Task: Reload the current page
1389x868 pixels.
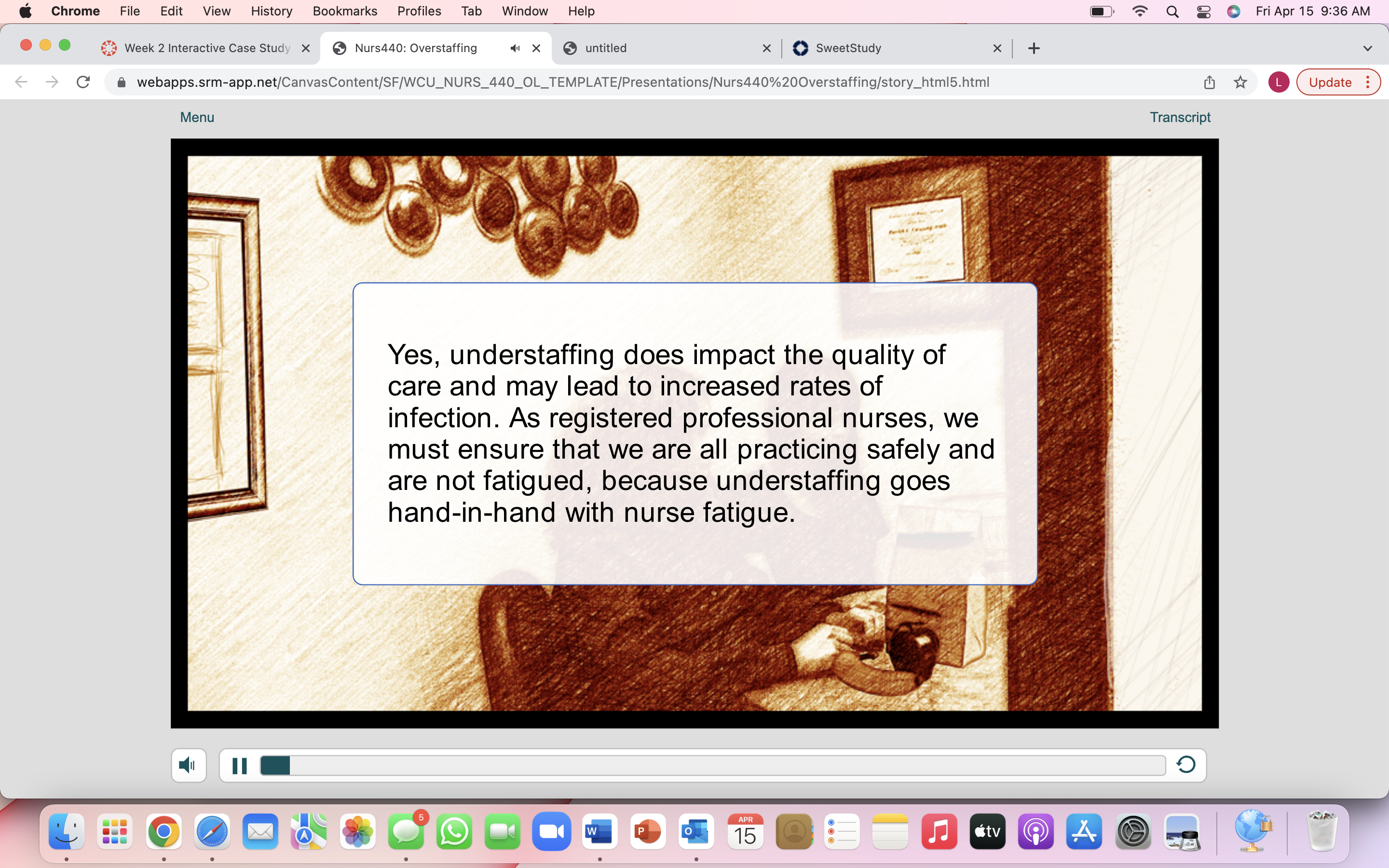Action: coord(83,82)
